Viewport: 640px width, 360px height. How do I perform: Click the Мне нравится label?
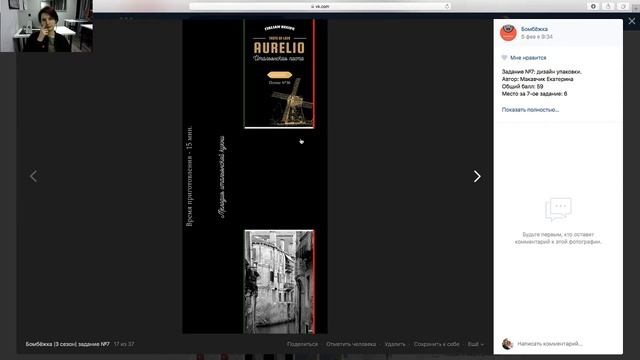click(528, 58)
